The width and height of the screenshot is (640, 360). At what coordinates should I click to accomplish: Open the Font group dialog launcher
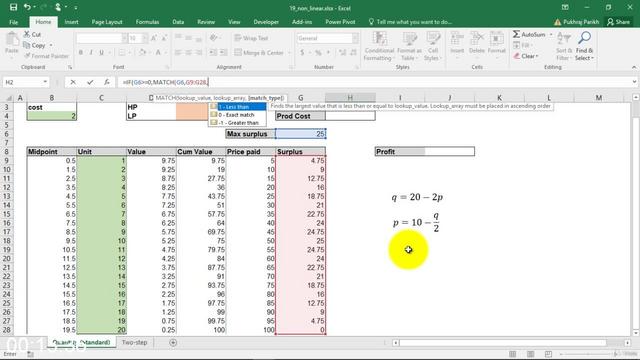[167, 67]
